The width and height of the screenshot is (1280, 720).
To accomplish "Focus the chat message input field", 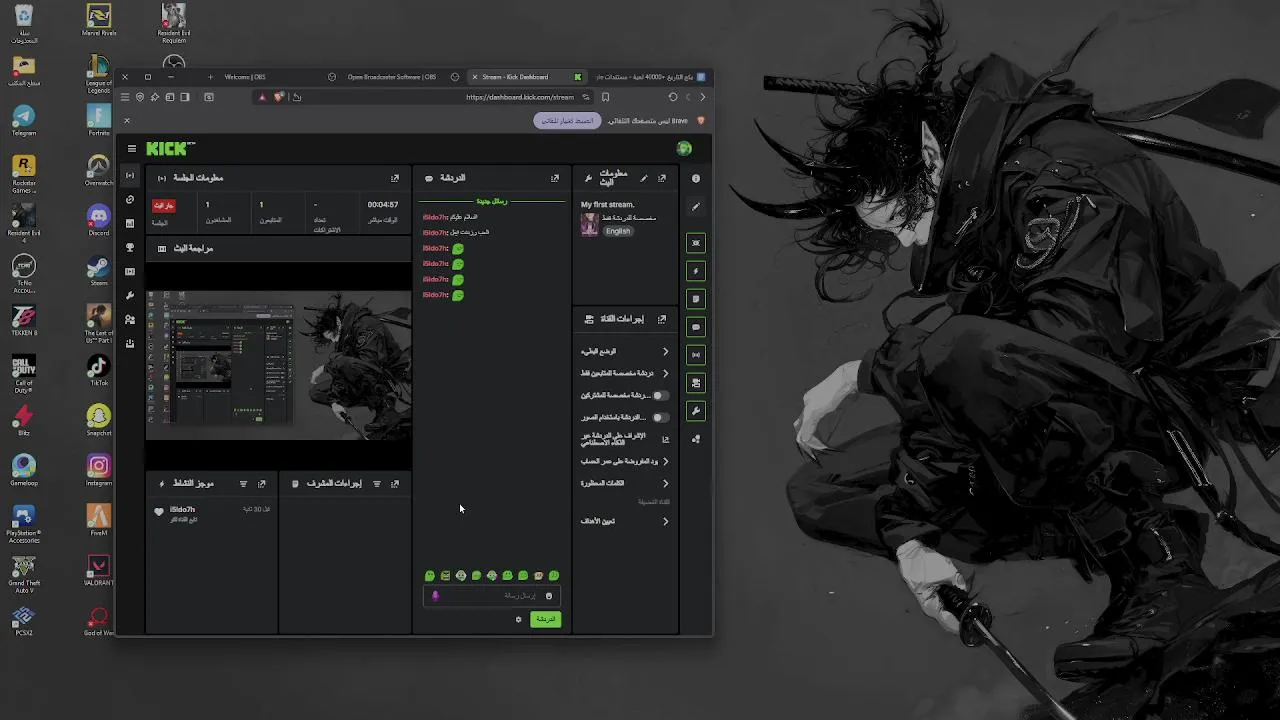I will point(491,596).
